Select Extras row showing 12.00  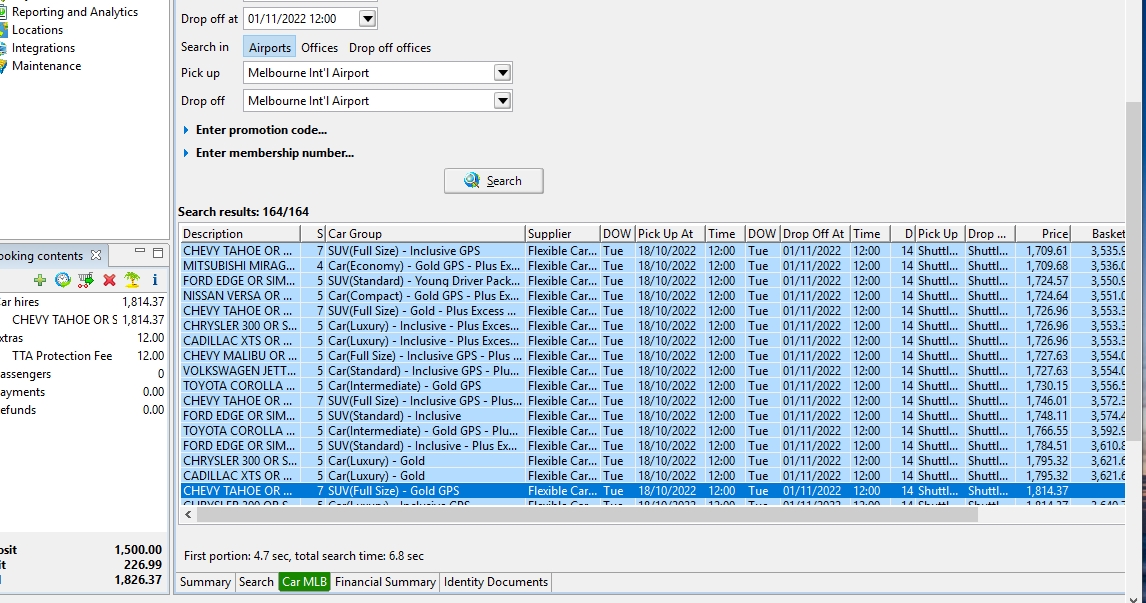tap(83, 338)
